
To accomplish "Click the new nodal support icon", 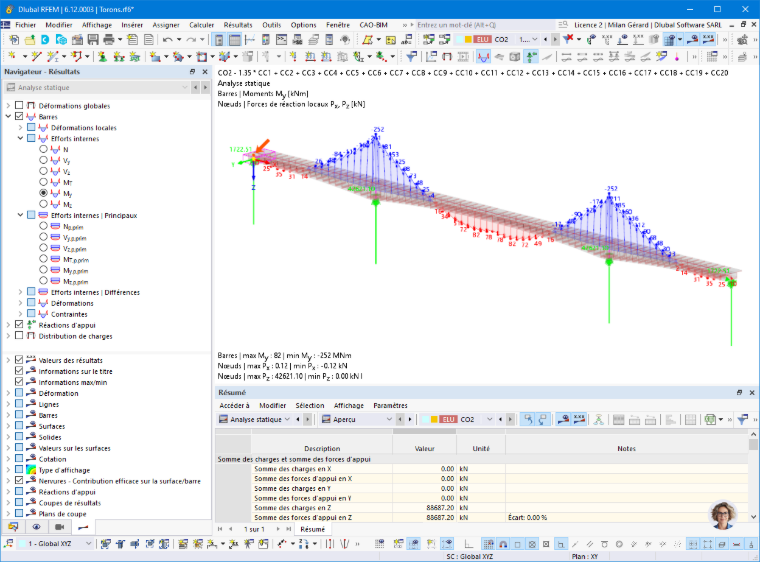I will (x=102, y=57).
